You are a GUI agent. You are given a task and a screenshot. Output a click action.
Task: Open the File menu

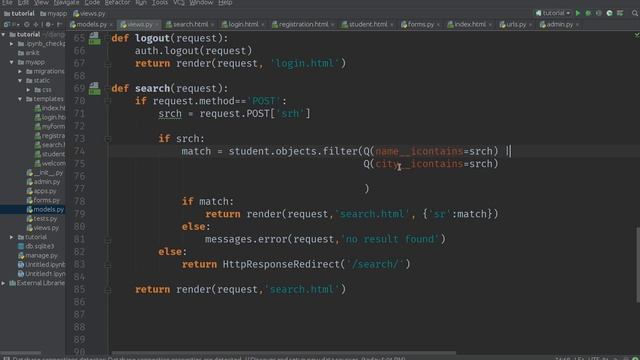click(7, 2)
